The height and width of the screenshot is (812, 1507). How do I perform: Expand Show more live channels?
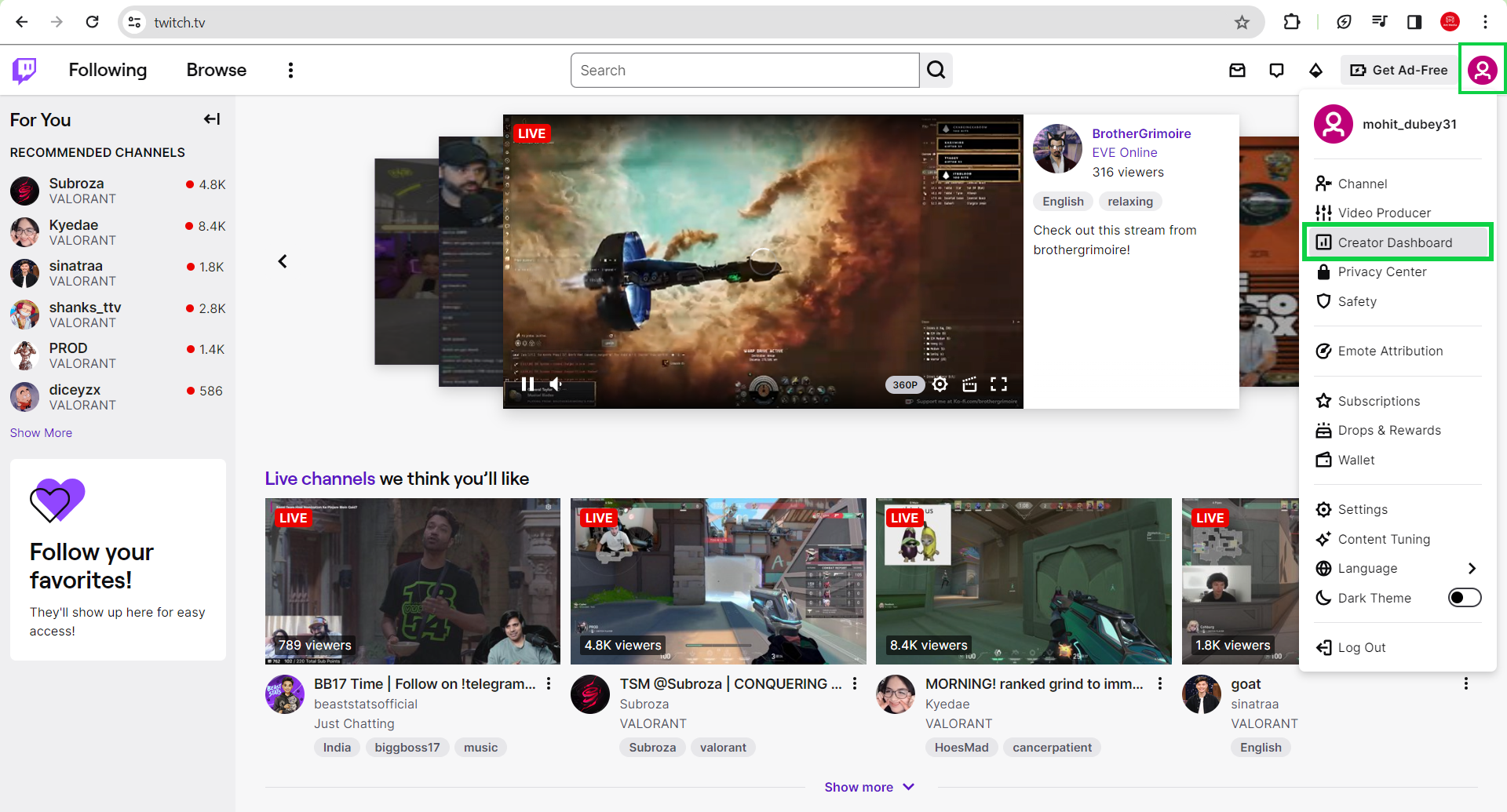(x=870, y=787)
